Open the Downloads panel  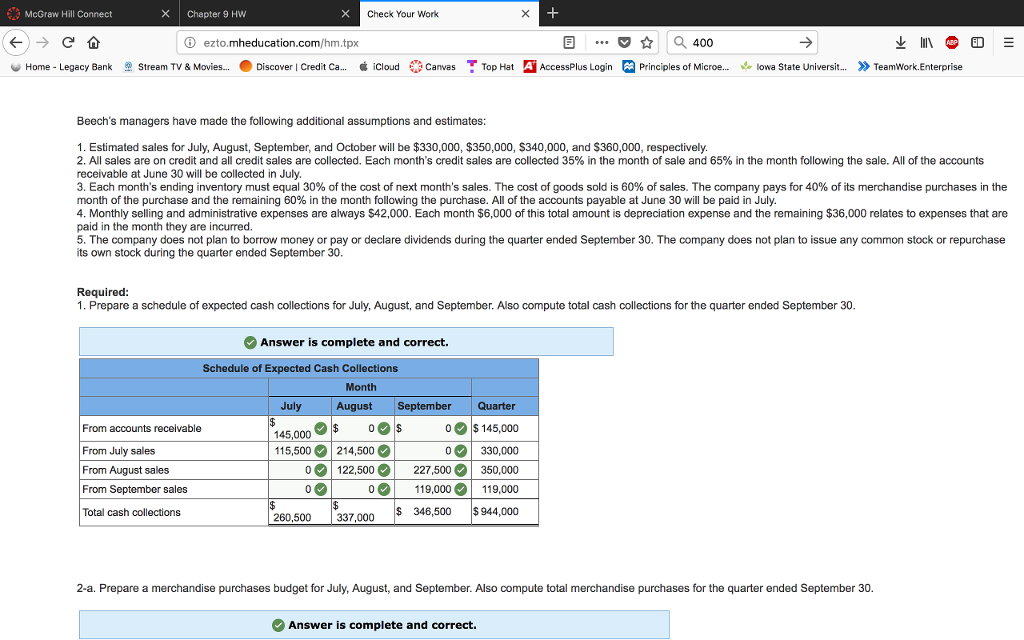click(900, 42)
